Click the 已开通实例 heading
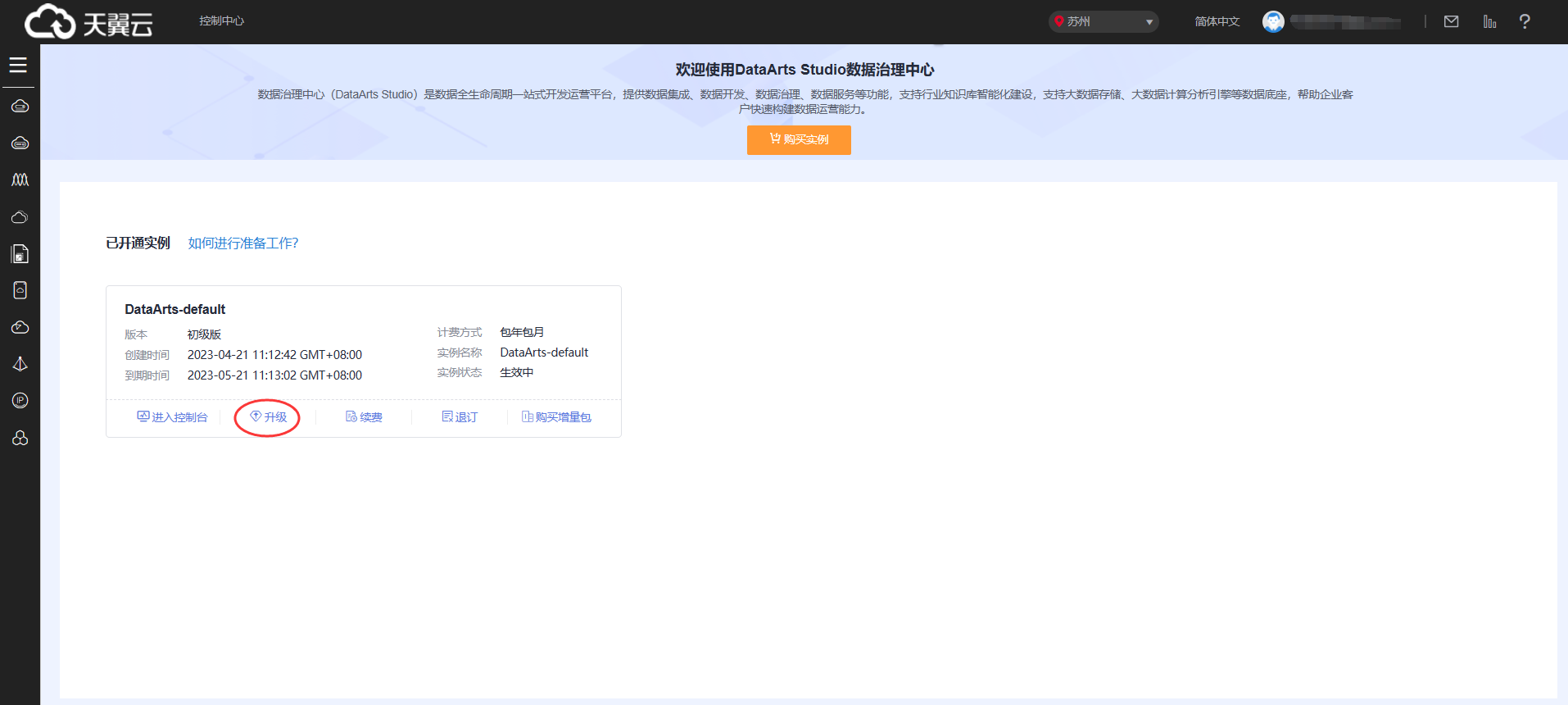The height and width of the screenshot is (705, 1568). pos(138,243)
